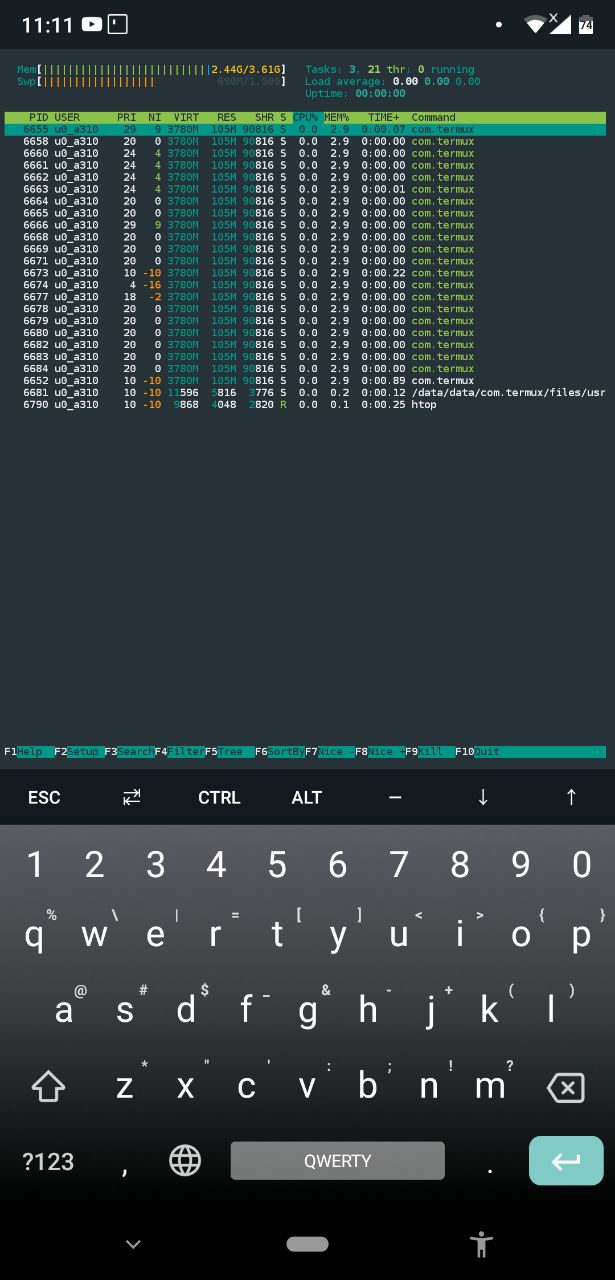Tap the Tab key icon in extra keys row
615x1280 pixels.
click(132, 797)
